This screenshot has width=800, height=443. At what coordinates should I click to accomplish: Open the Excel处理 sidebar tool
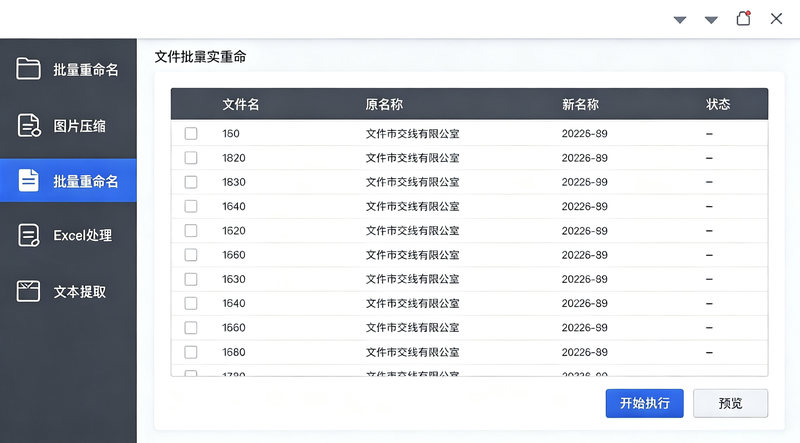[x=68, y=235]
